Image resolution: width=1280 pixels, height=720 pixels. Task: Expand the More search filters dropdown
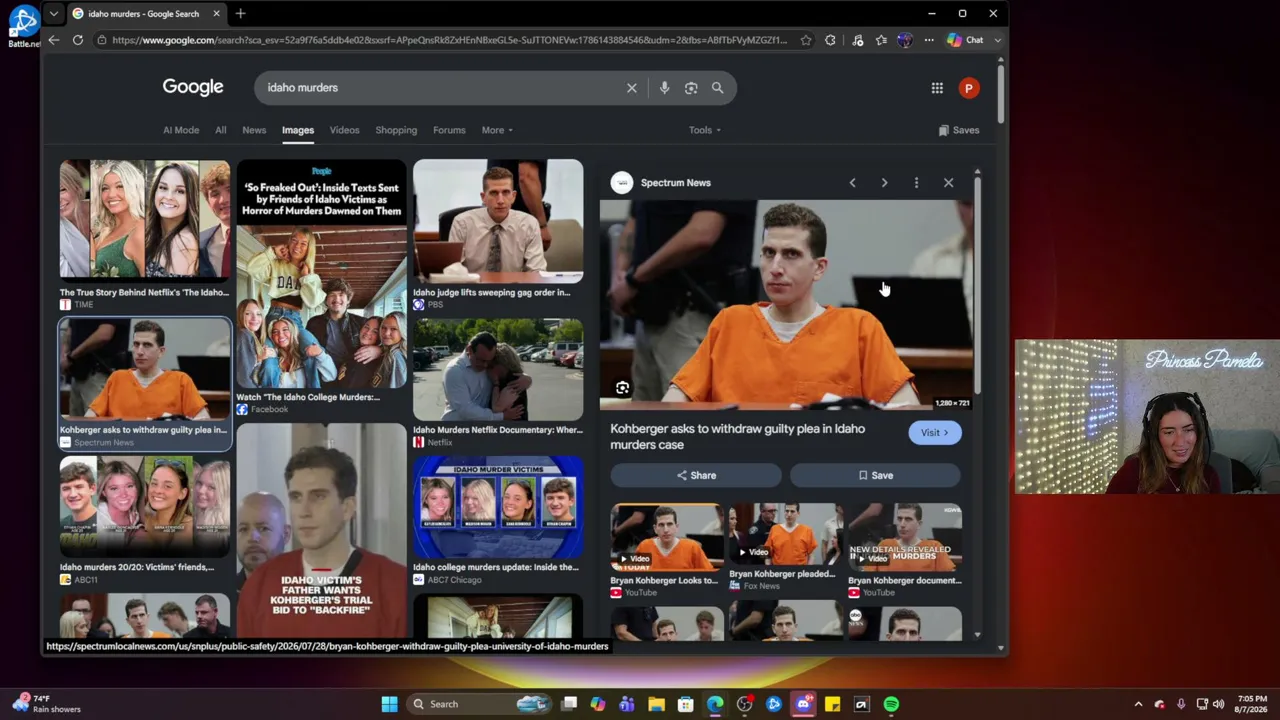pos(497,130)
